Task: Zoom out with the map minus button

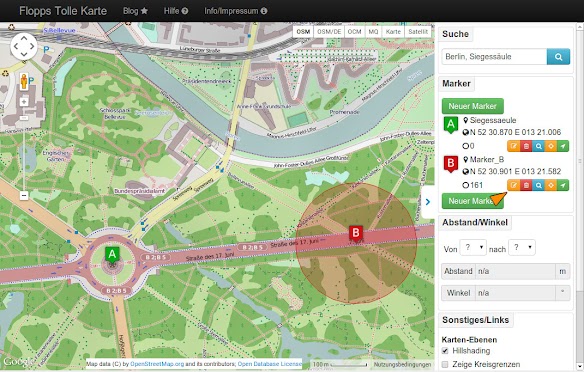Action: [x=24, y=195]
